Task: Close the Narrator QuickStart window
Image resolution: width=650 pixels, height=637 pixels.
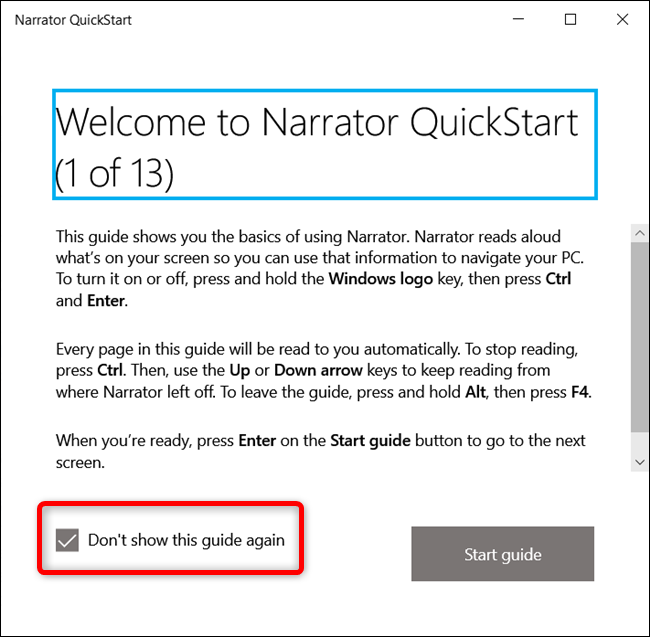Action: coord(622,19)
